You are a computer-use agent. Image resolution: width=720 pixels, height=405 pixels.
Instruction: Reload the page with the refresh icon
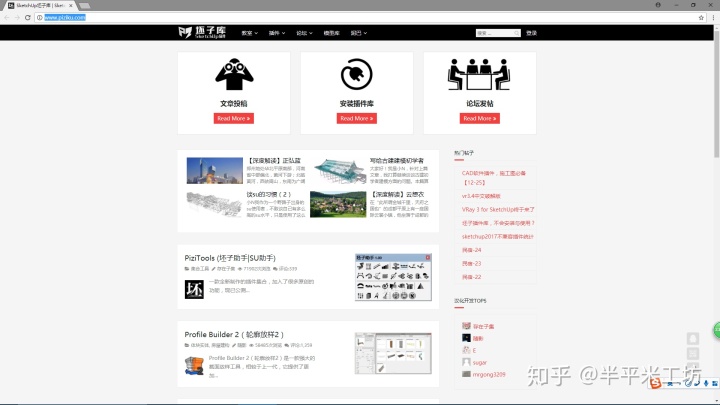28,17
